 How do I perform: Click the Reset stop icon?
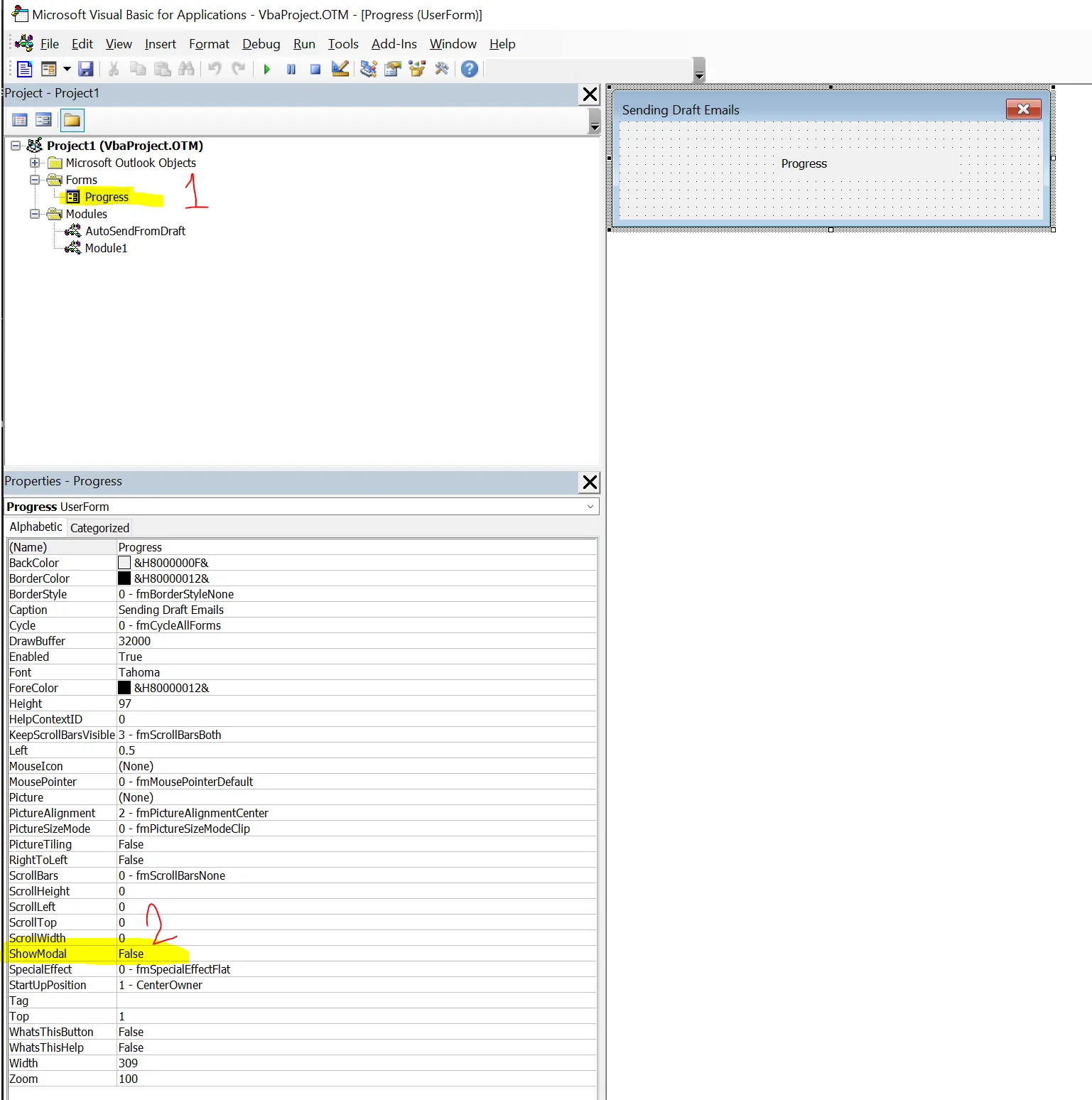(315, 69)
